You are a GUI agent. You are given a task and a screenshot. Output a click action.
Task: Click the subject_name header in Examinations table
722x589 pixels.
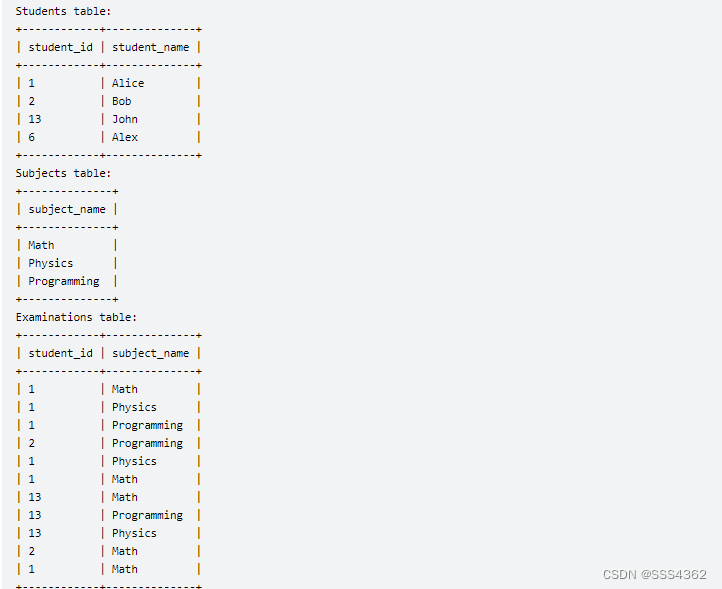point(150,353)
